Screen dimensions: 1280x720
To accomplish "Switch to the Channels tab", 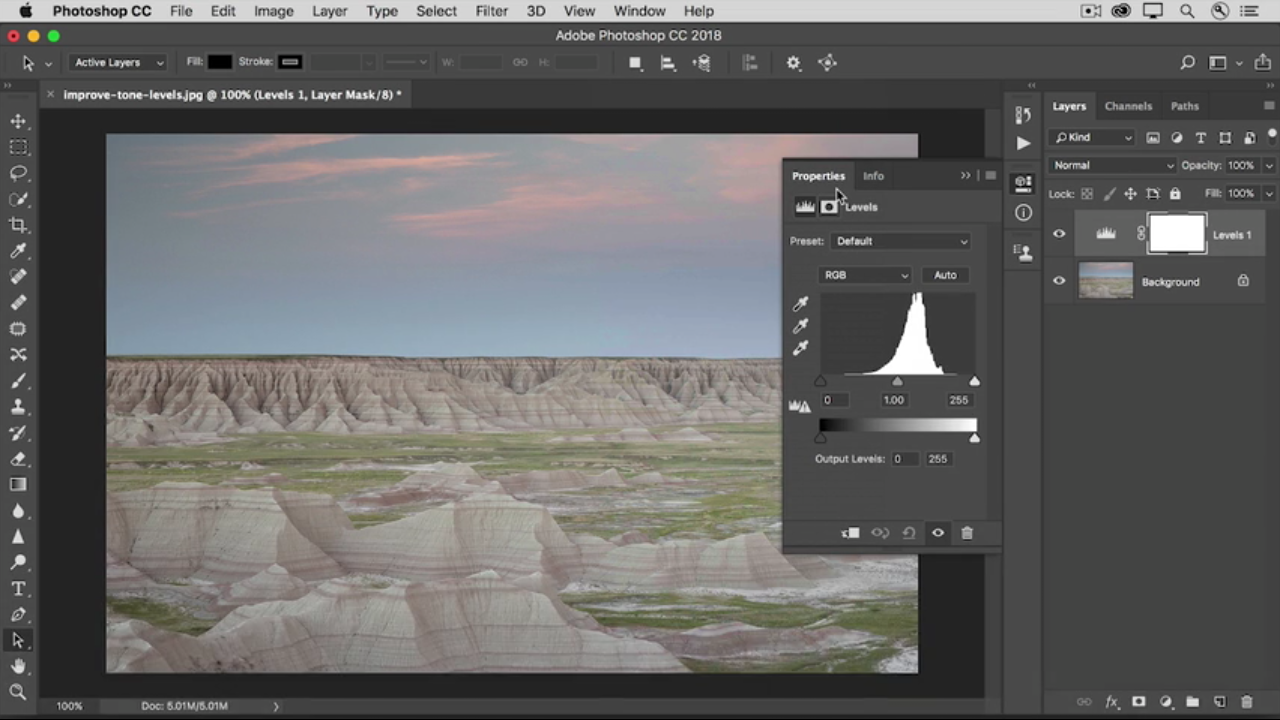I will (x=1128, y=106).
